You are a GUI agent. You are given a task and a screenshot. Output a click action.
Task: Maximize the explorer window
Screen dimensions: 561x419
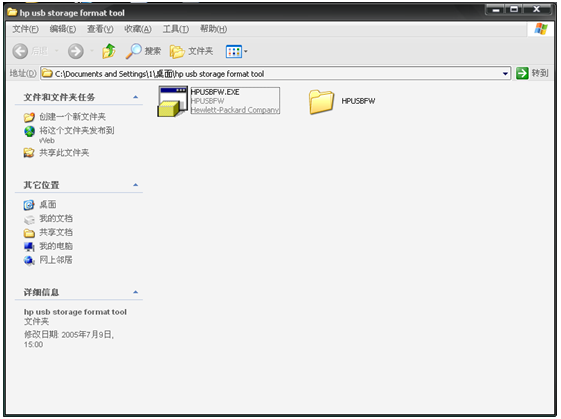tap(514, 10)
